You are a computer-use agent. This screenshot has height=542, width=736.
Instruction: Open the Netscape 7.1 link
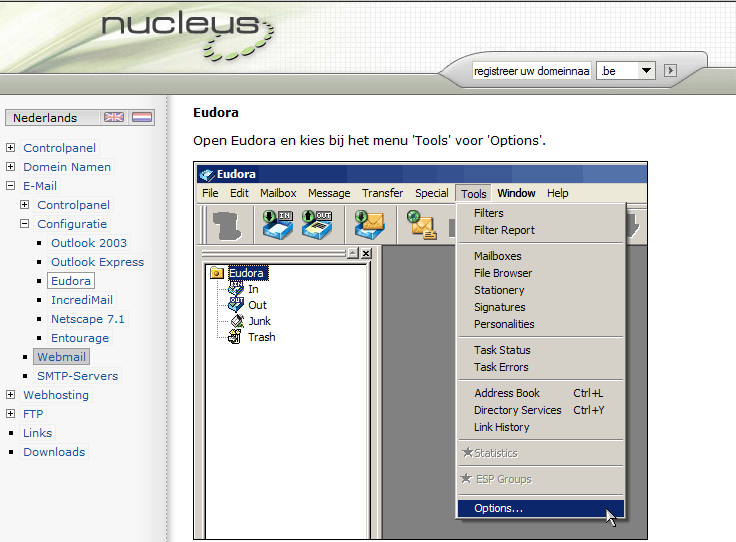[x=88, y=319]
